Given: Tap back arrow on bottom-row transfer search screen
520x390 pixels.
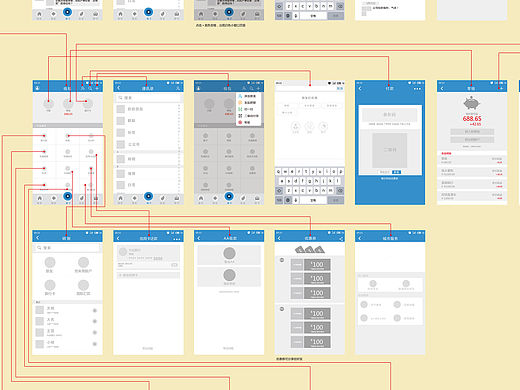Looking at the screenshot, I should (x=38, y=238).
